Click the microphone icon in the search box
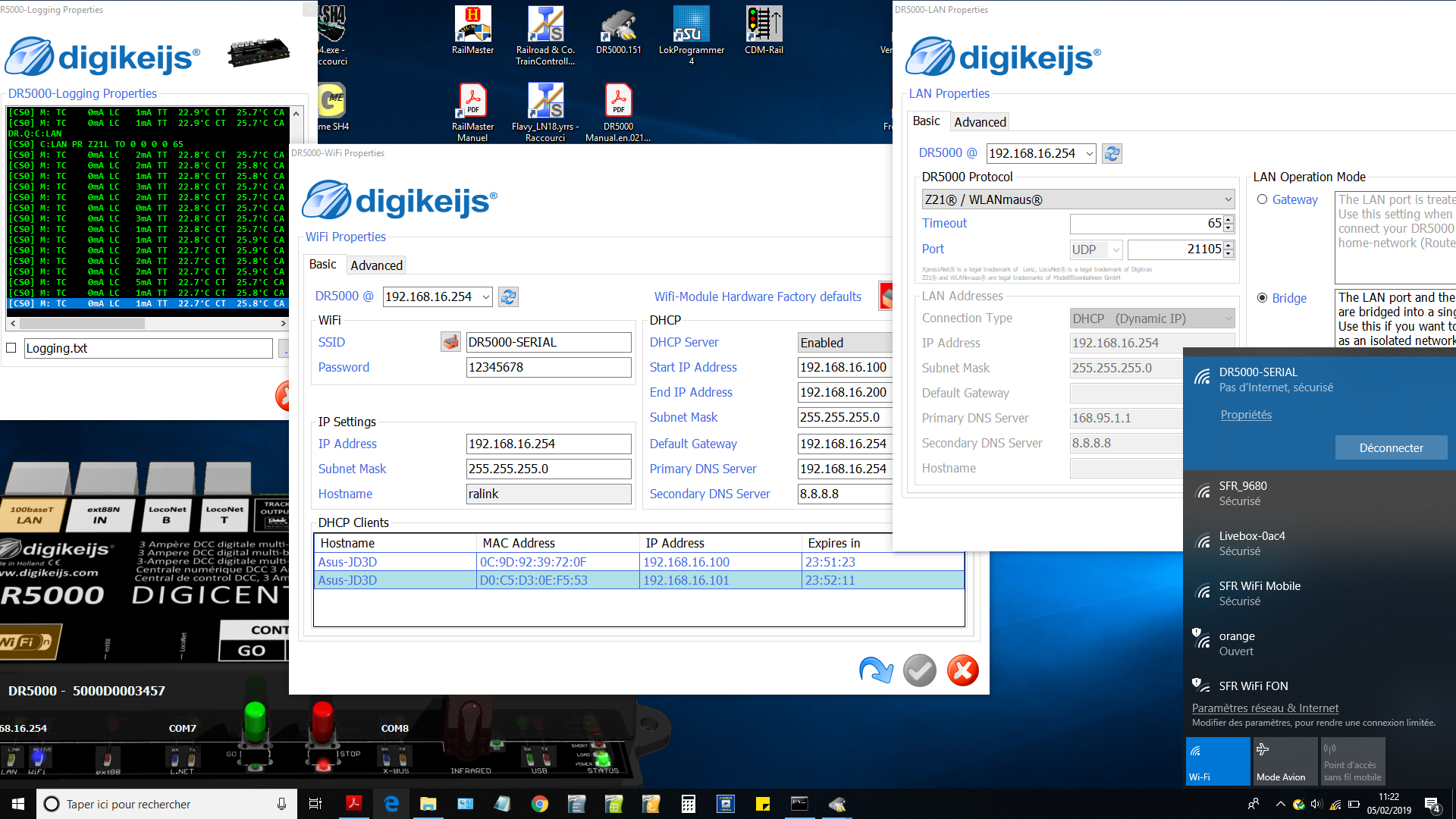Image resolution: width=1456 pixels, height=819 pixels. click(x=281, y=804)
